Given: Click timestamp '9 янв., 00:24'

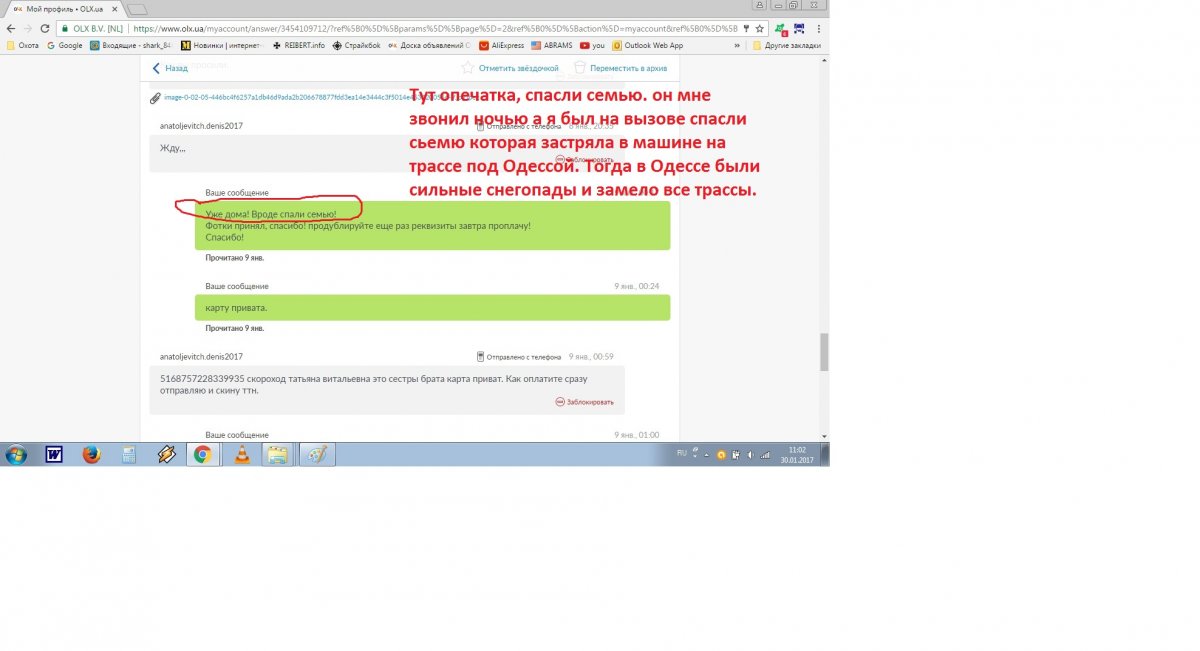Looking at the screenshot, I should click(636, 286).
